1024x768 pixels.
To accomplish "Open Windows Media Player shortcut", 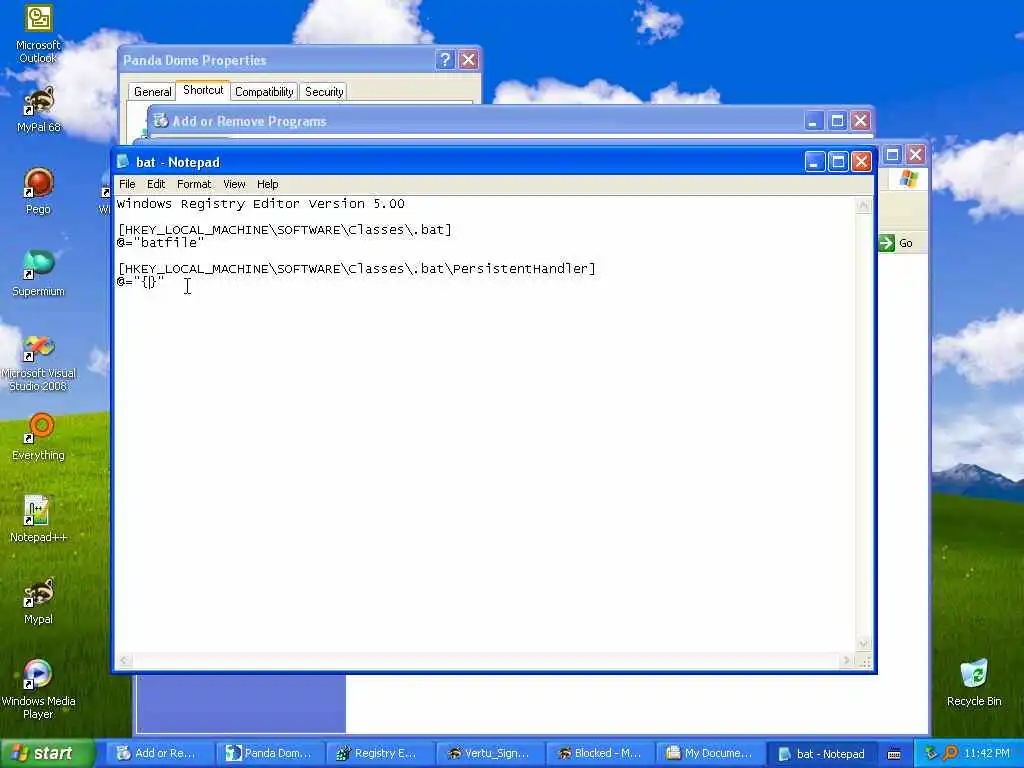I will [38, 690].
